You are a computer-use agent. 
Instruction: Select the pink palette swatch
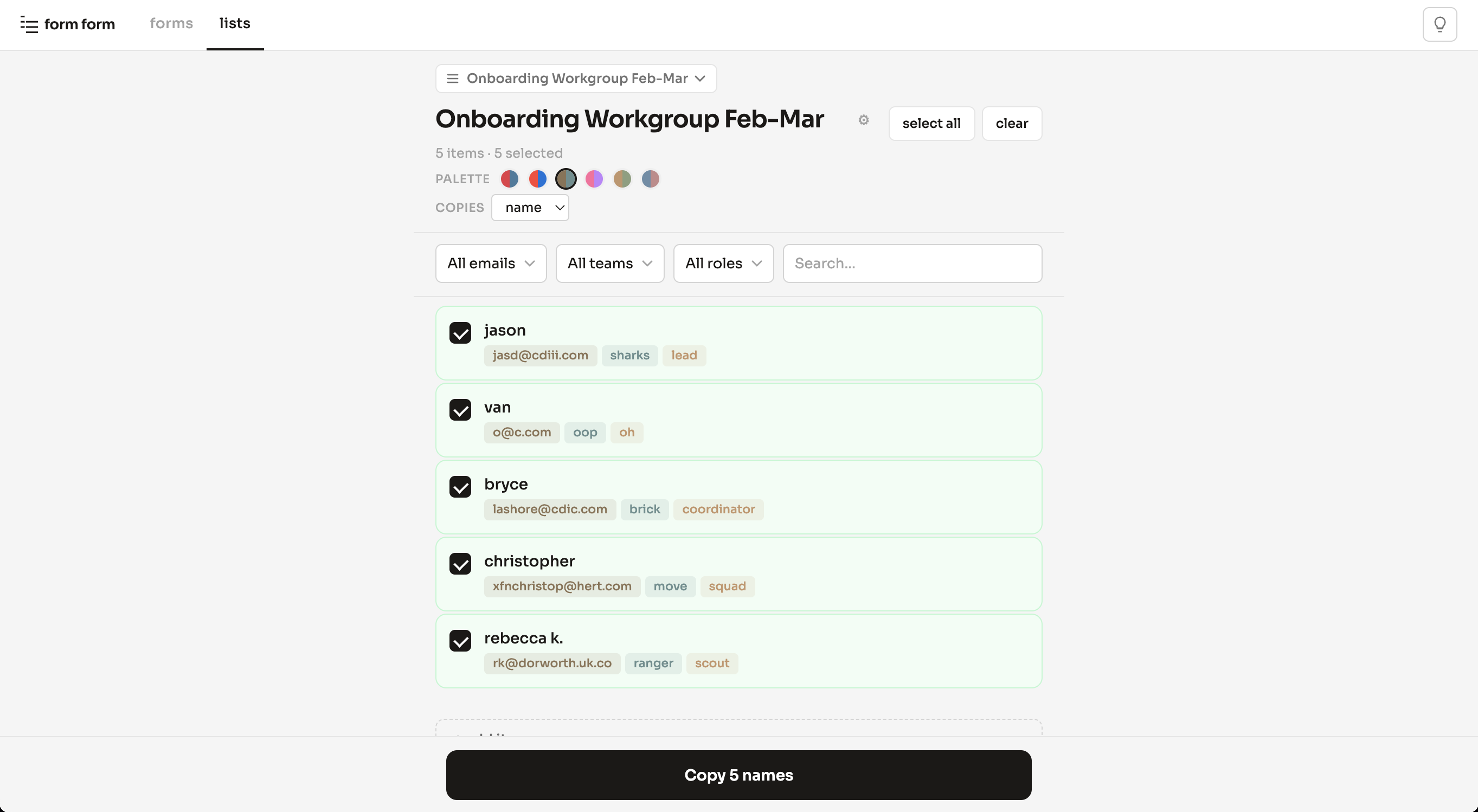(x=594, y=178)
